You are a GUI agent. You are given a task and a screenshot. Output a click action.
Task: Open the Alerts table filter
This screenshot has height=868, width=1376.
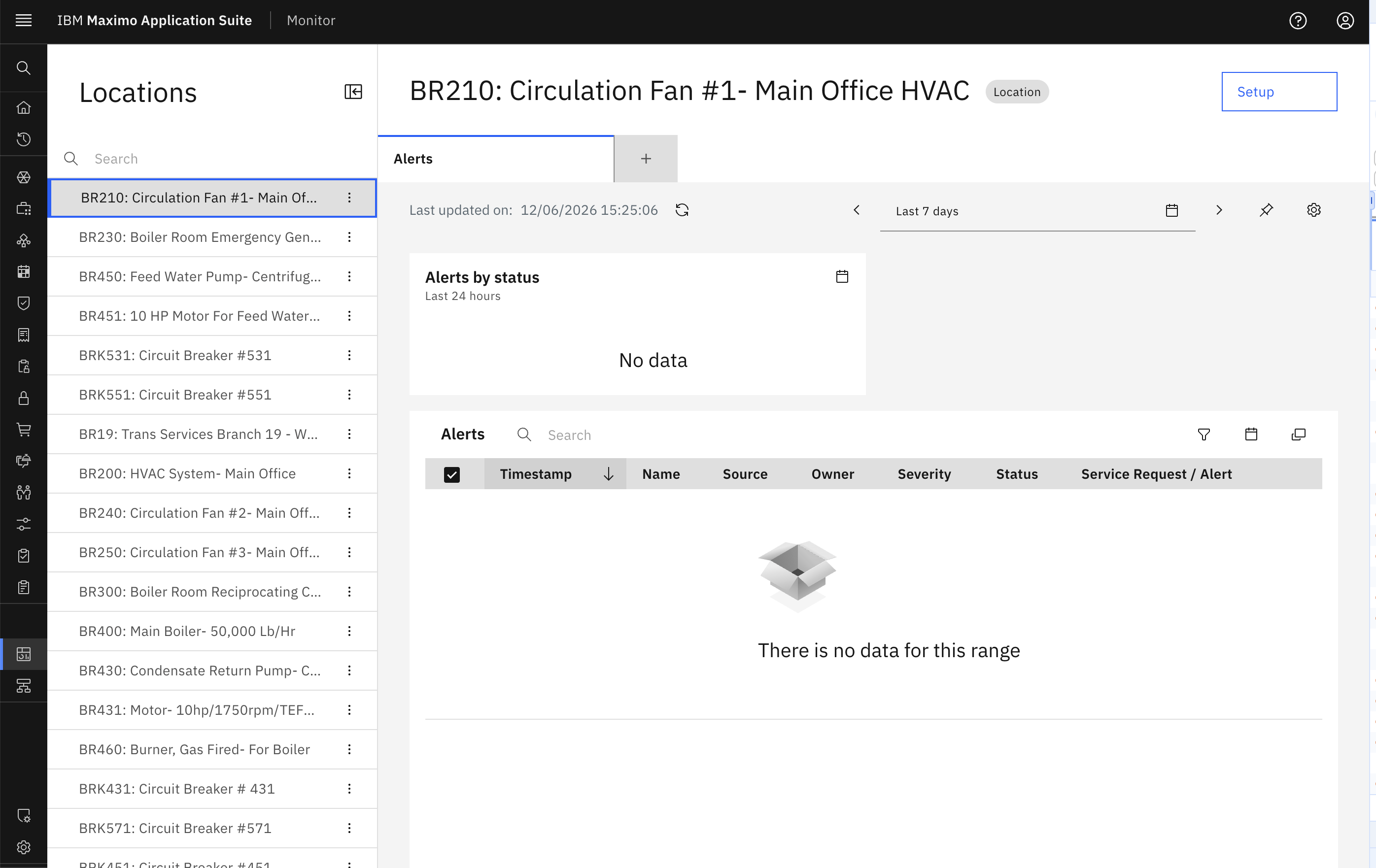1204,434
